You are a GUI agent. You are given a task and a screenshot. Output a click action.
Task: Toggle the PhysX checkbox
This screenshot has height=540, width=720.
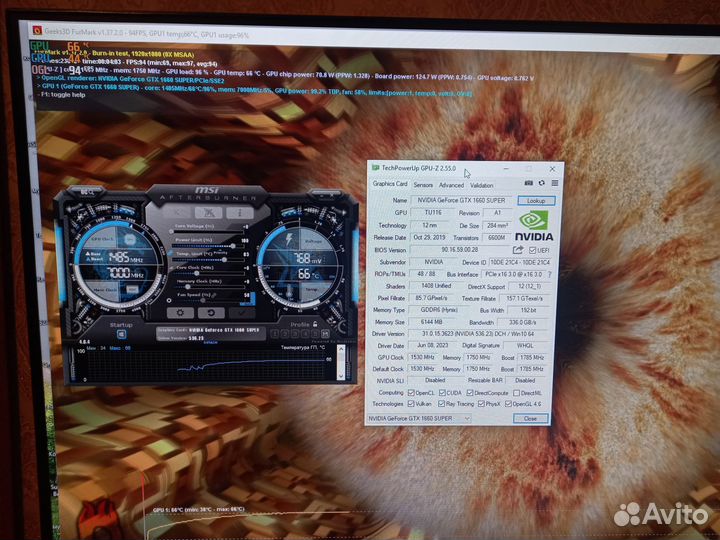(x=481, y=404)
